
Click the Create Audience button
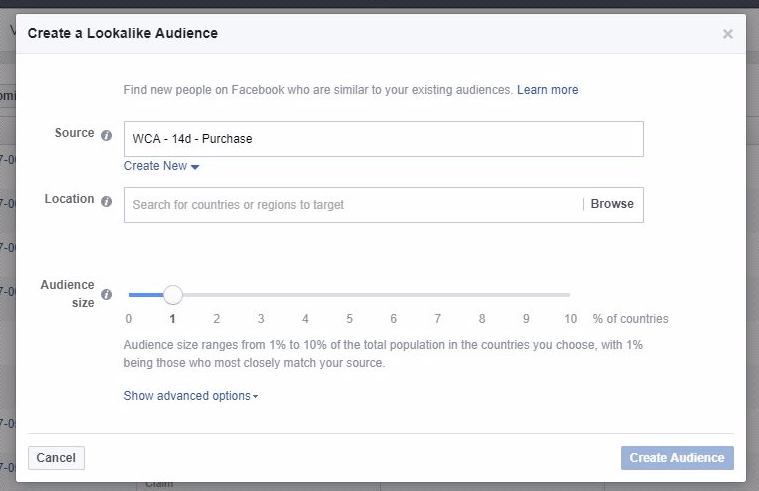coord(677,458)
